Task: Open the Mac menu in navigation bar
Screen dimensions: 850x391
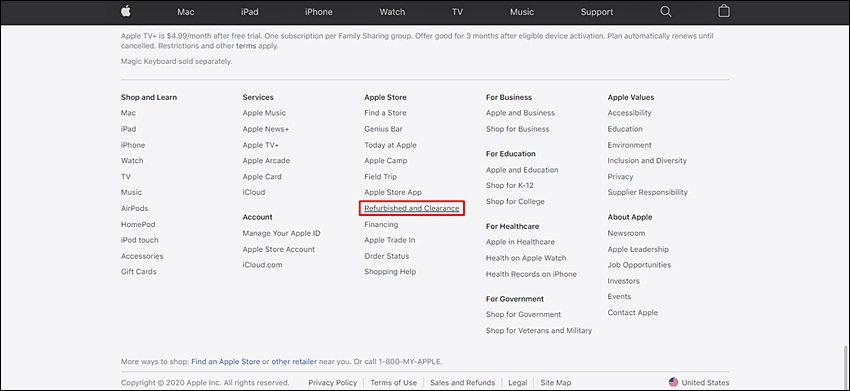Action: pos(186,12)
